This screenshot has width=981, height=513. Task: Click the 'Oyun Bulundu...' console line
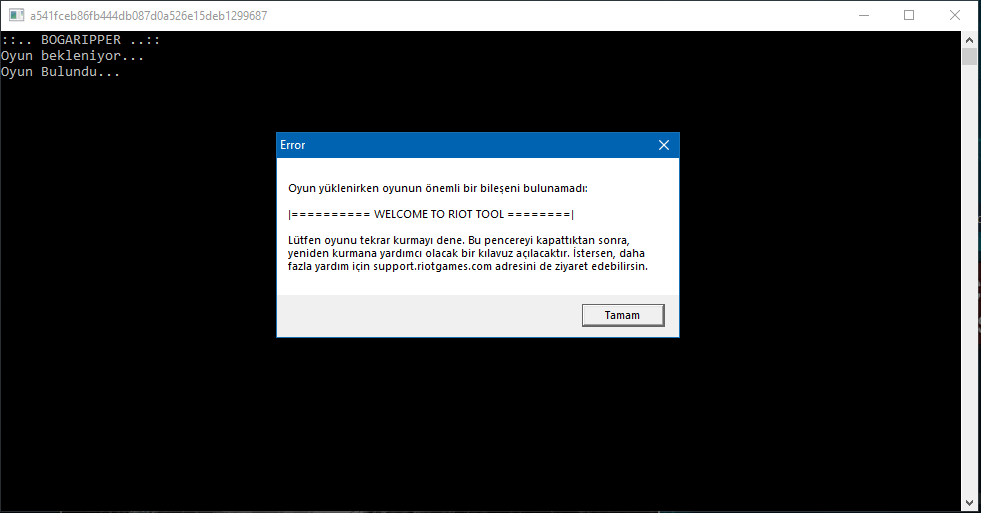60,72
